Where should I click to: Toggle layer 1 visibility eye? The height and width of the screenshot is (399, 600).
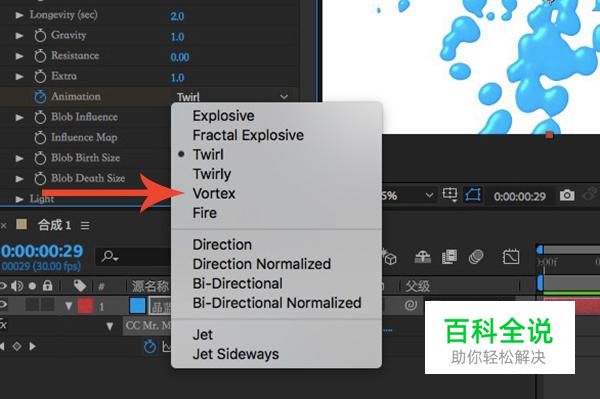point(3,305)
